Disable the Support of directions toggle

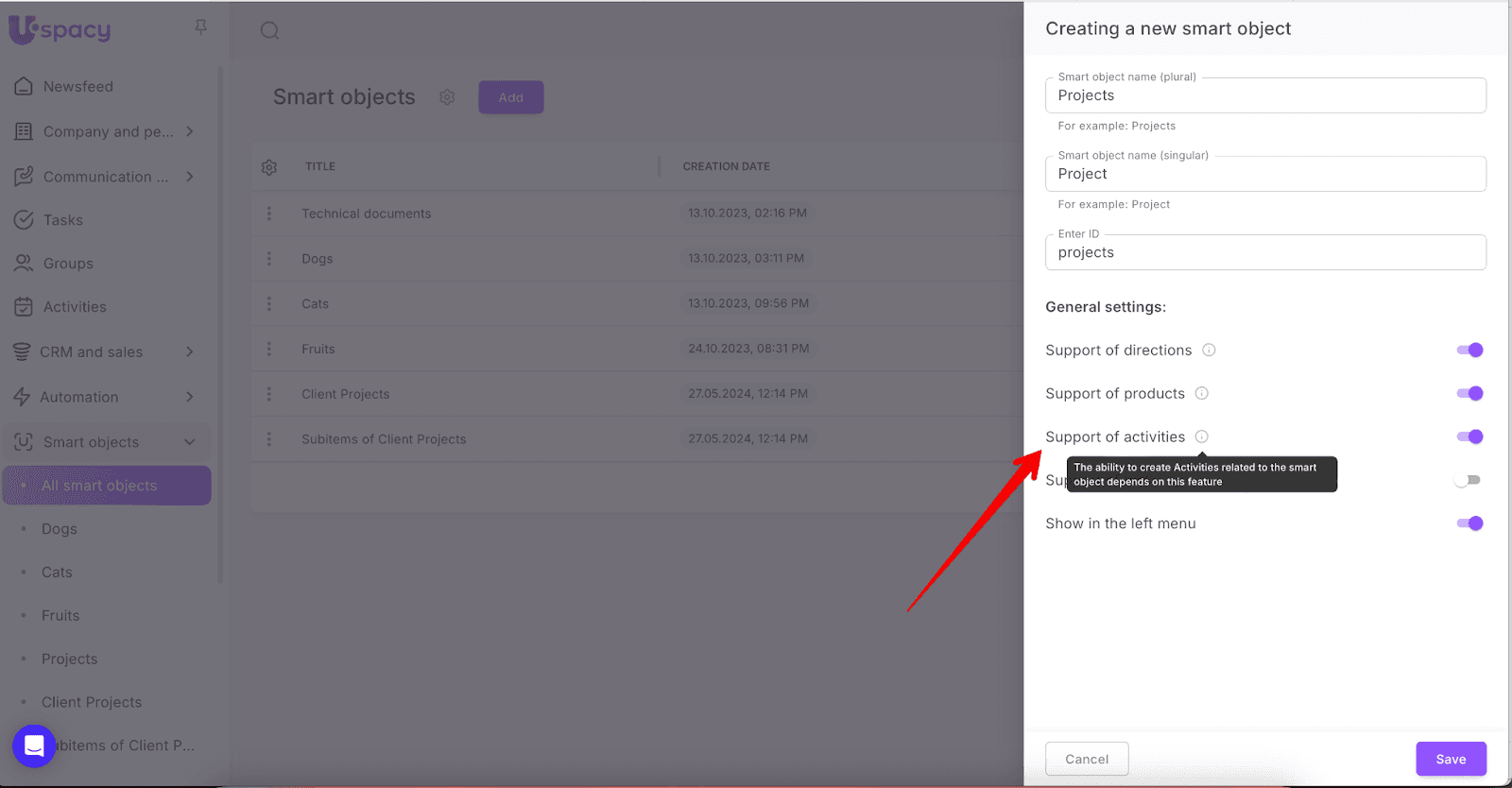(x=1469, y=351)
